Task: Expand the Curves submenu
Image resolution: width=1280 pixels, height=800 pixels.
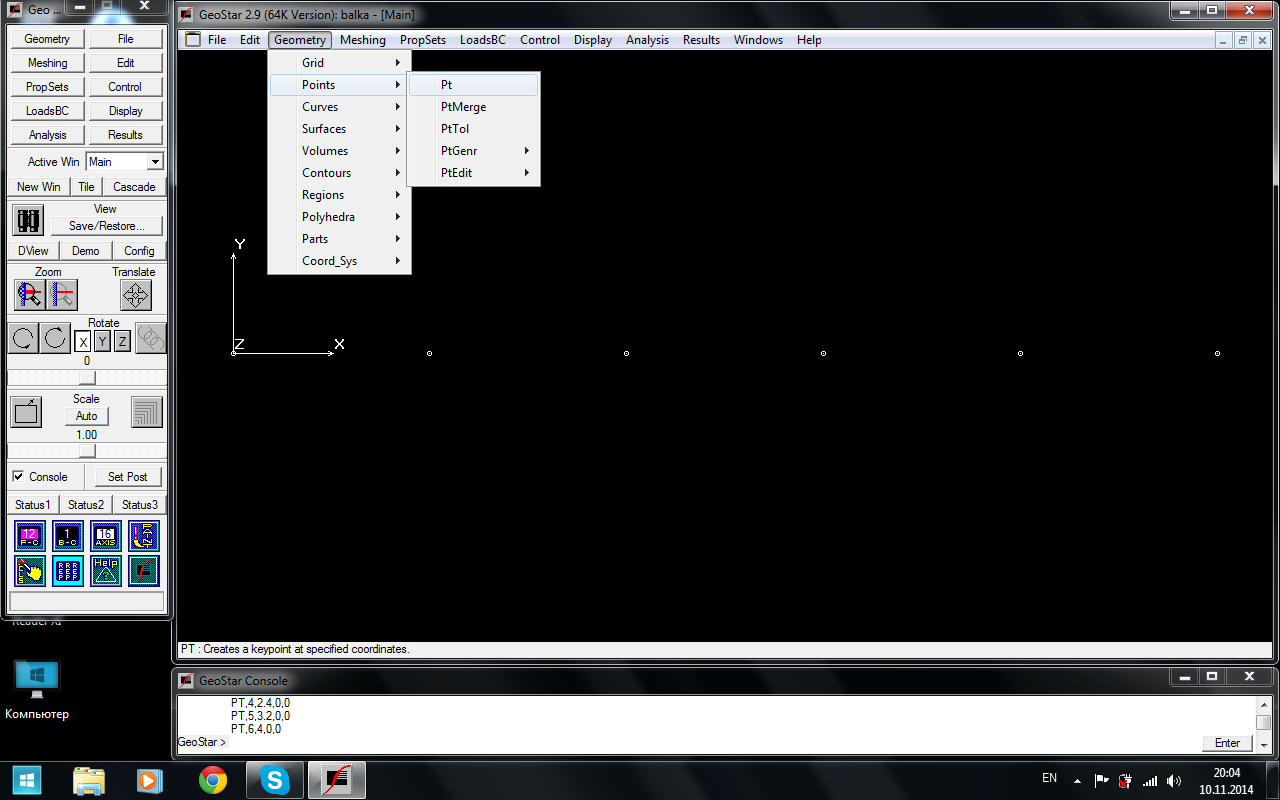Action: pos(339,107)
